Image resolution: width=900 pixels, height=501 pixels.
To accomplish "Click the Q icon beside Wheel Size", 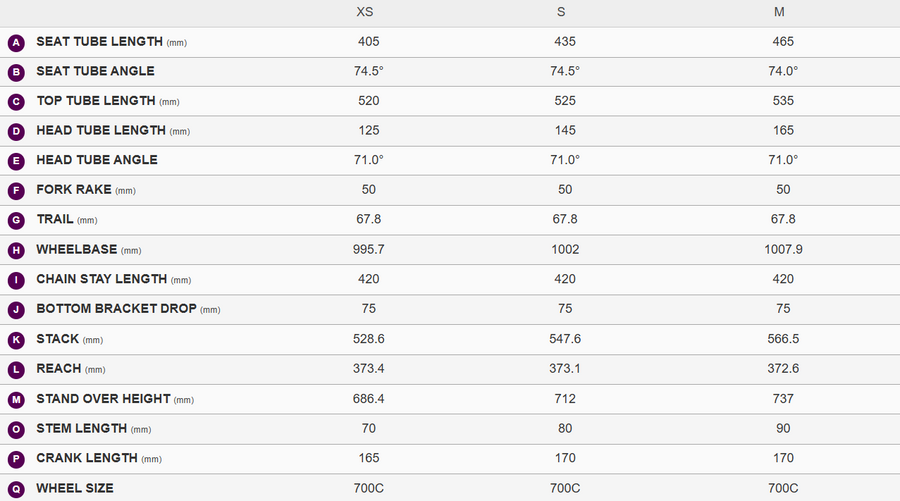I will click(16, 490).
